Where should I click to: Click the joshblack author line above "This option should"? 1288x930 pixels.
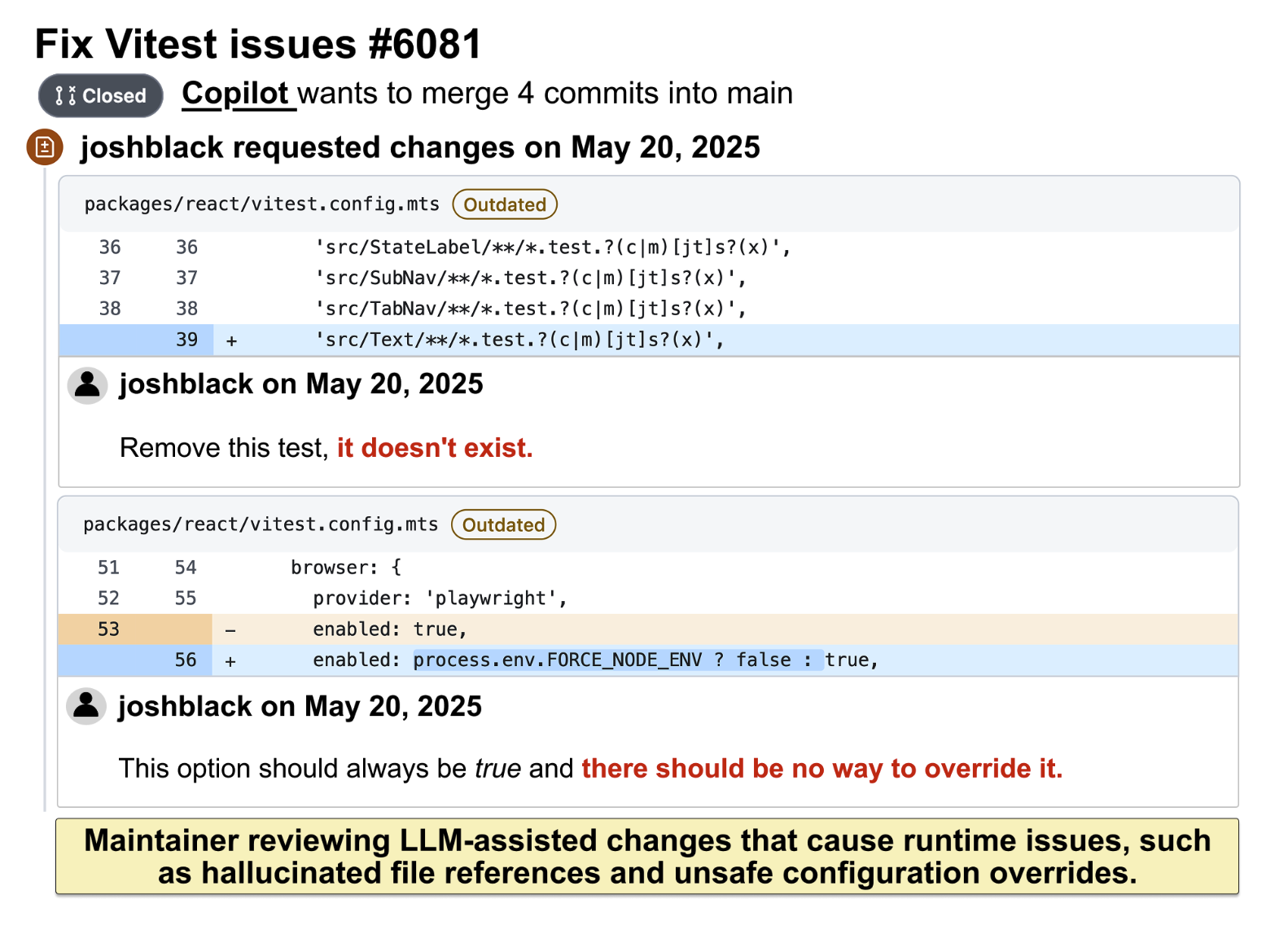click(300, 706)
